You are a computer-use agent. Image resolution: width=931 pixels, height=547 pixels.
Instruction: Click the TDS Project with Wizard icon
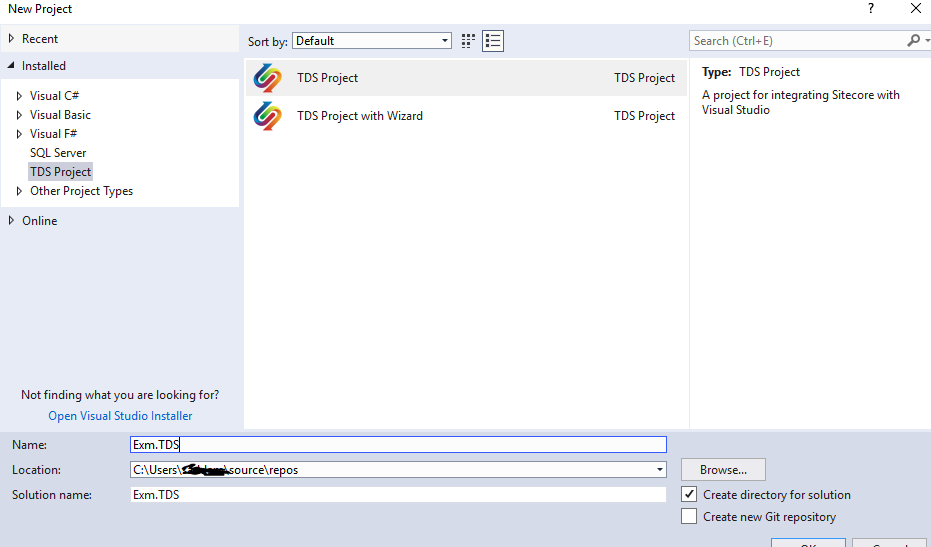click(x=267, y=116)
